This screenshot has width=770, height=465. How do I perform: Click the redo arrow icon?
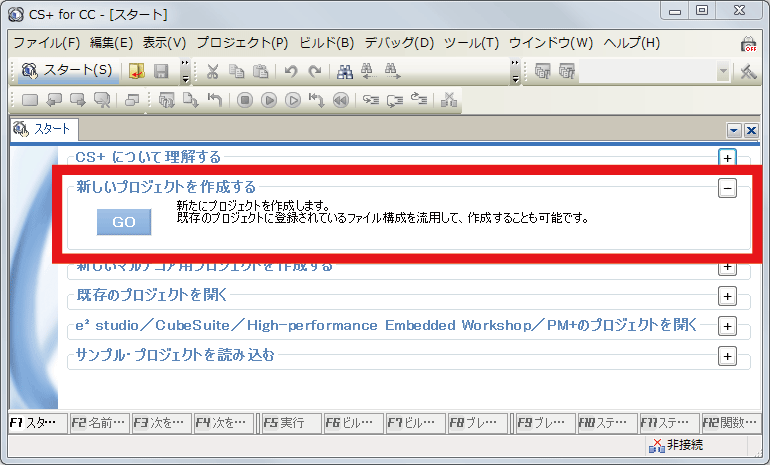click(x=315, y=72)
